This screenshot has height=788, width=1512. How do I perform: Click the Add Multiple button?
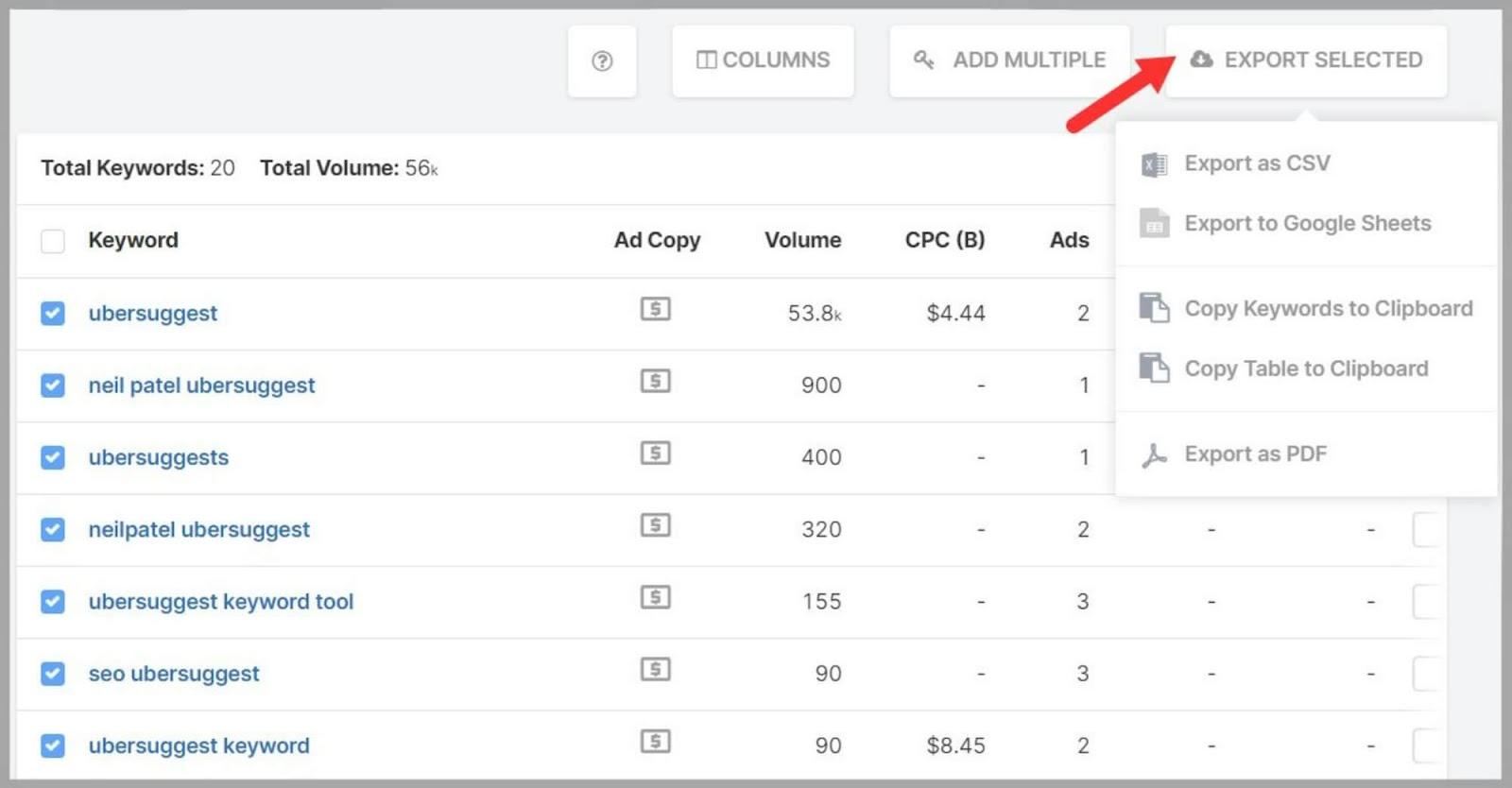1009,60
